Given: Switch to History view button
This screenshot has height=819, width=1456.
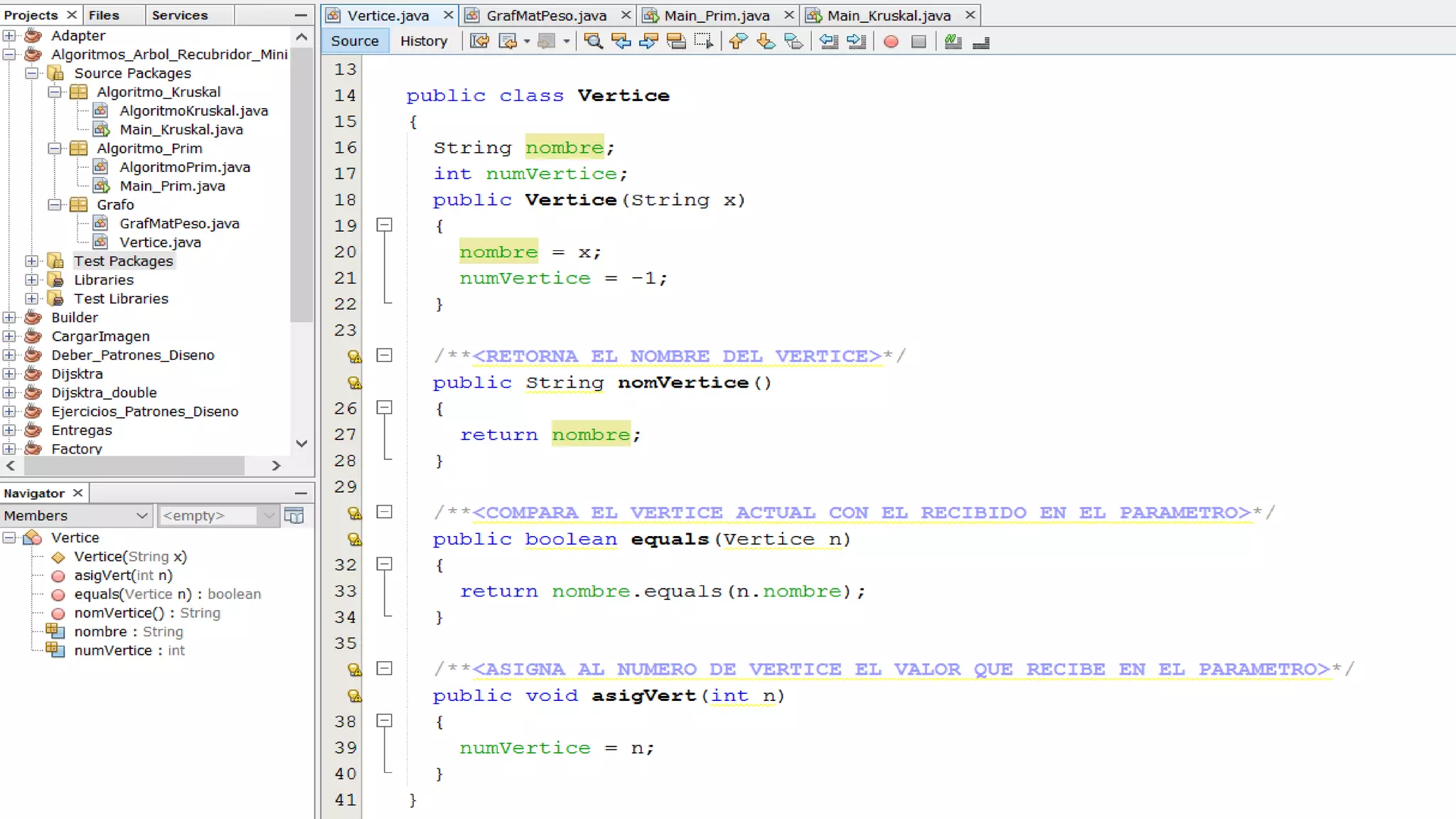Looking at the screenshot, I should (424, 41).
